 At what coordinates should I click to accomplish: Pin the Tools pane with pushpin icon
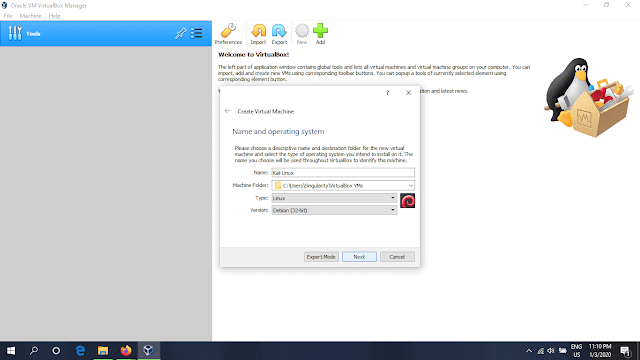[x=180, y=33]
